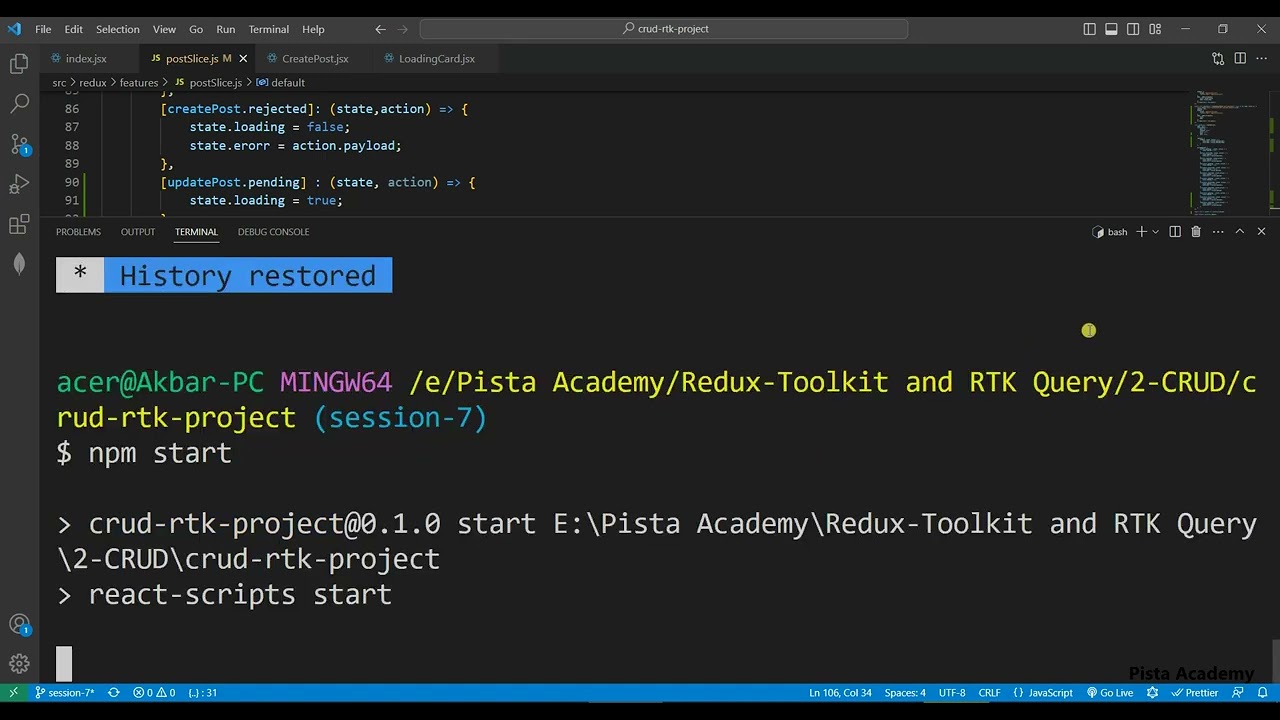Open the Terminal menu
Viewport: 1280px width, 720px height.
coord(268,29)
